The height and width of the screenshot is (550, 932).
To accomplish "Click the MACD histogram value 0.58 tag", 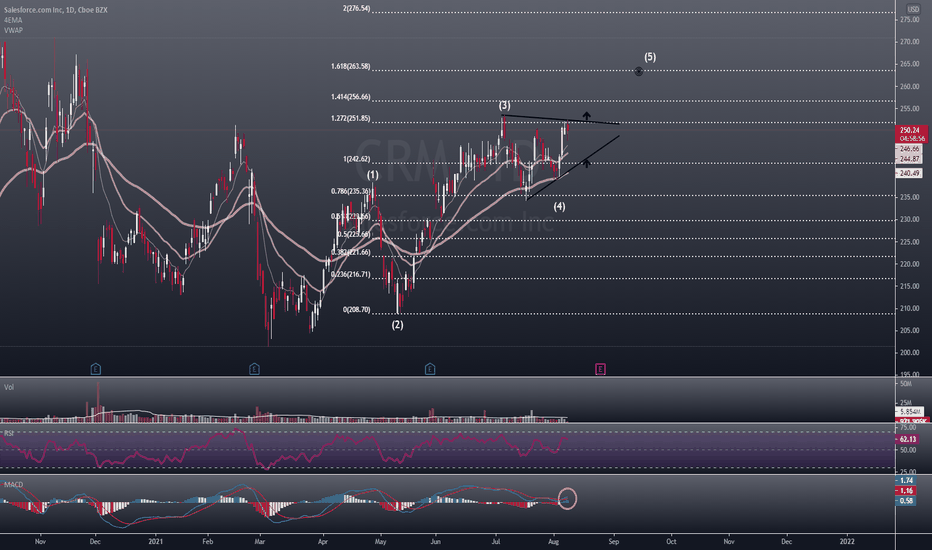I will click(x=906, y=501).
